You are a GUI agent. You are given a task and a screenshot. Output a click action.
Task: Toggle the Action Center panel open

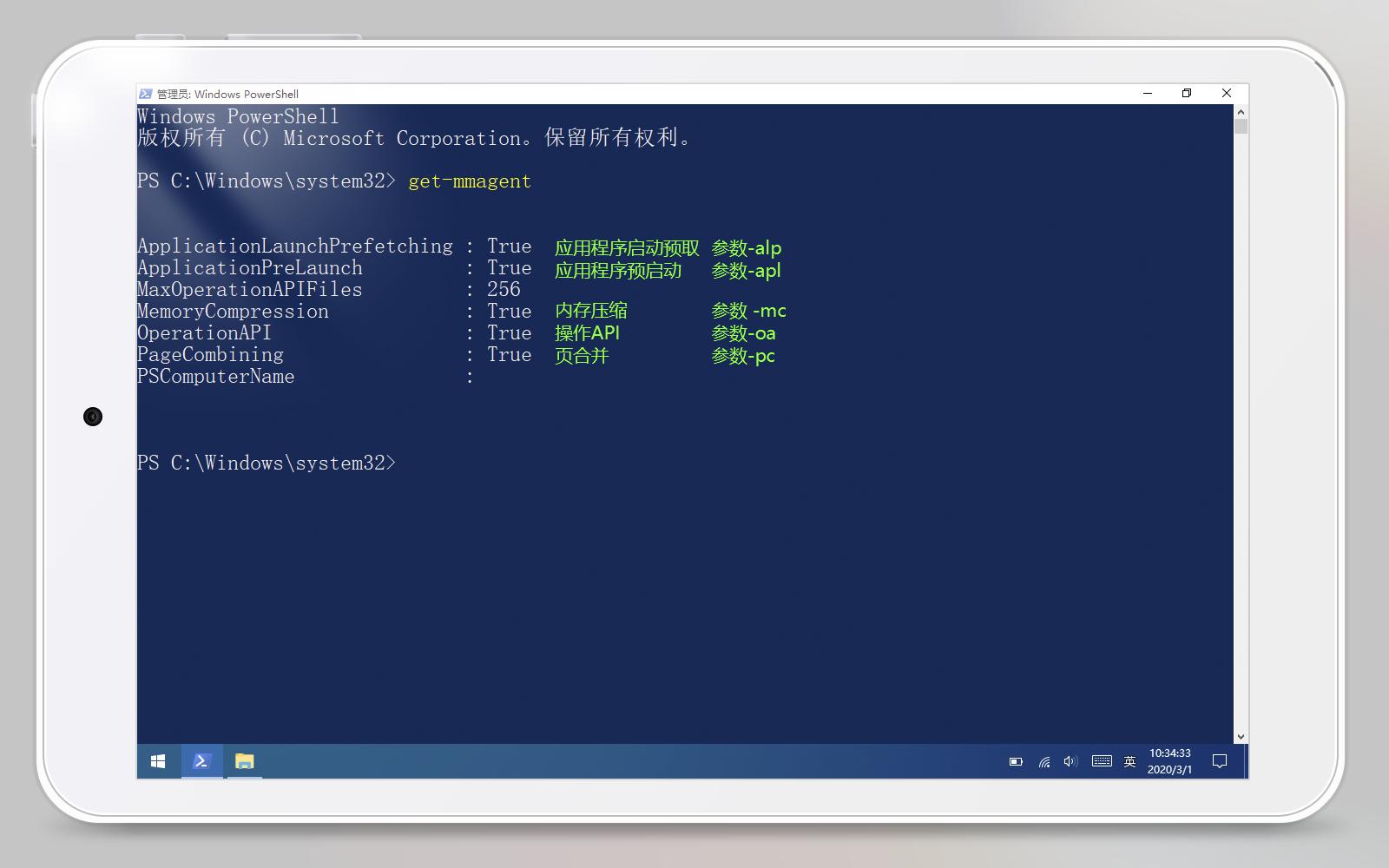point(1220,761)
